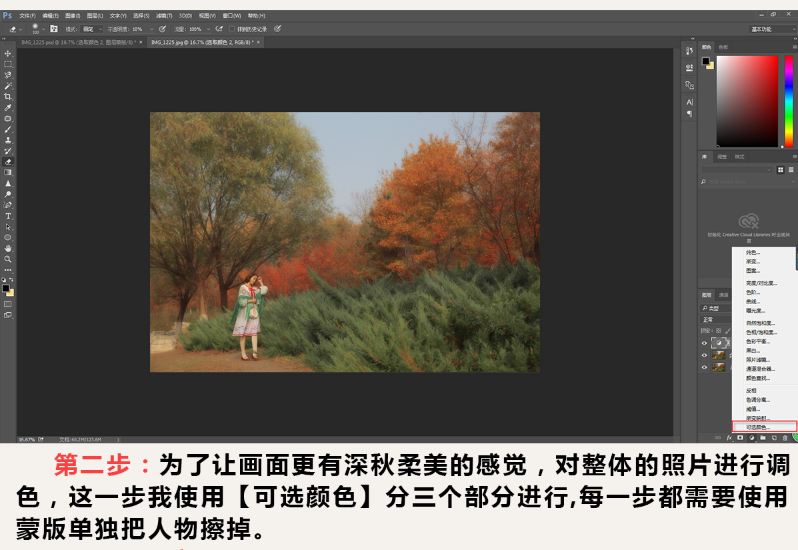Select the Clone Stamp tool
Screen dimensions: 798x550
pos(8,140)
